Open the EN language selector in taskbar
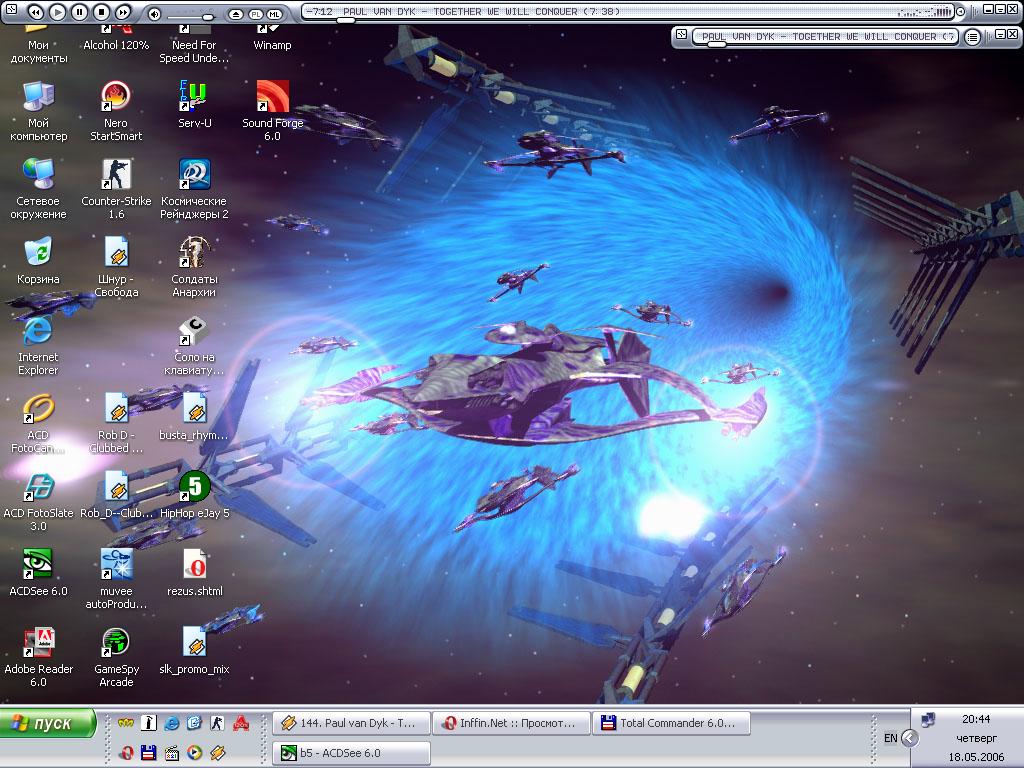 click(x=890, y=738)
